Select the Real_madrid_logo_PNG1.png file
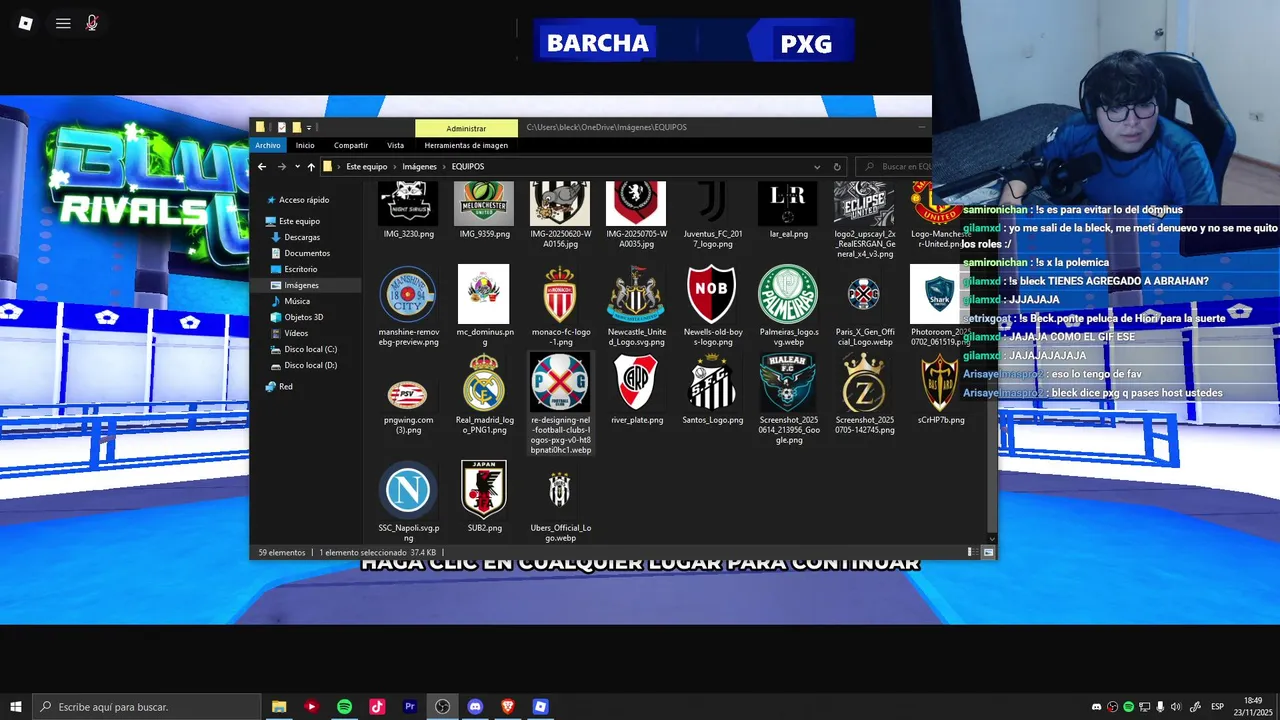This screenshot has height=720, width=1280. [484, 394]
